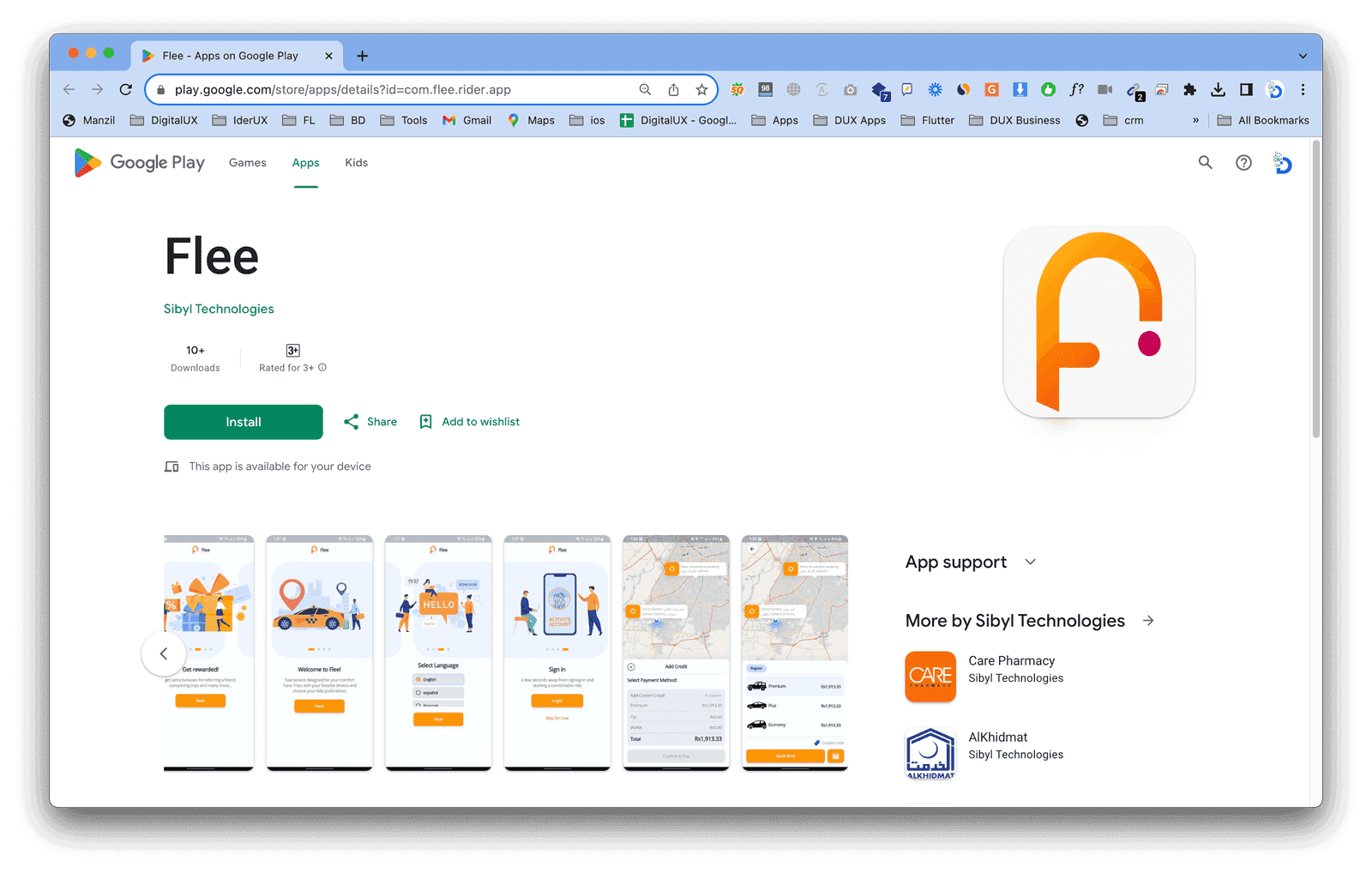Image resolution: width=1372 pixels, height=873 pixels.
Task: Open the Select Language screenshot
Action: pyautogui.click(x=438, y=653)
